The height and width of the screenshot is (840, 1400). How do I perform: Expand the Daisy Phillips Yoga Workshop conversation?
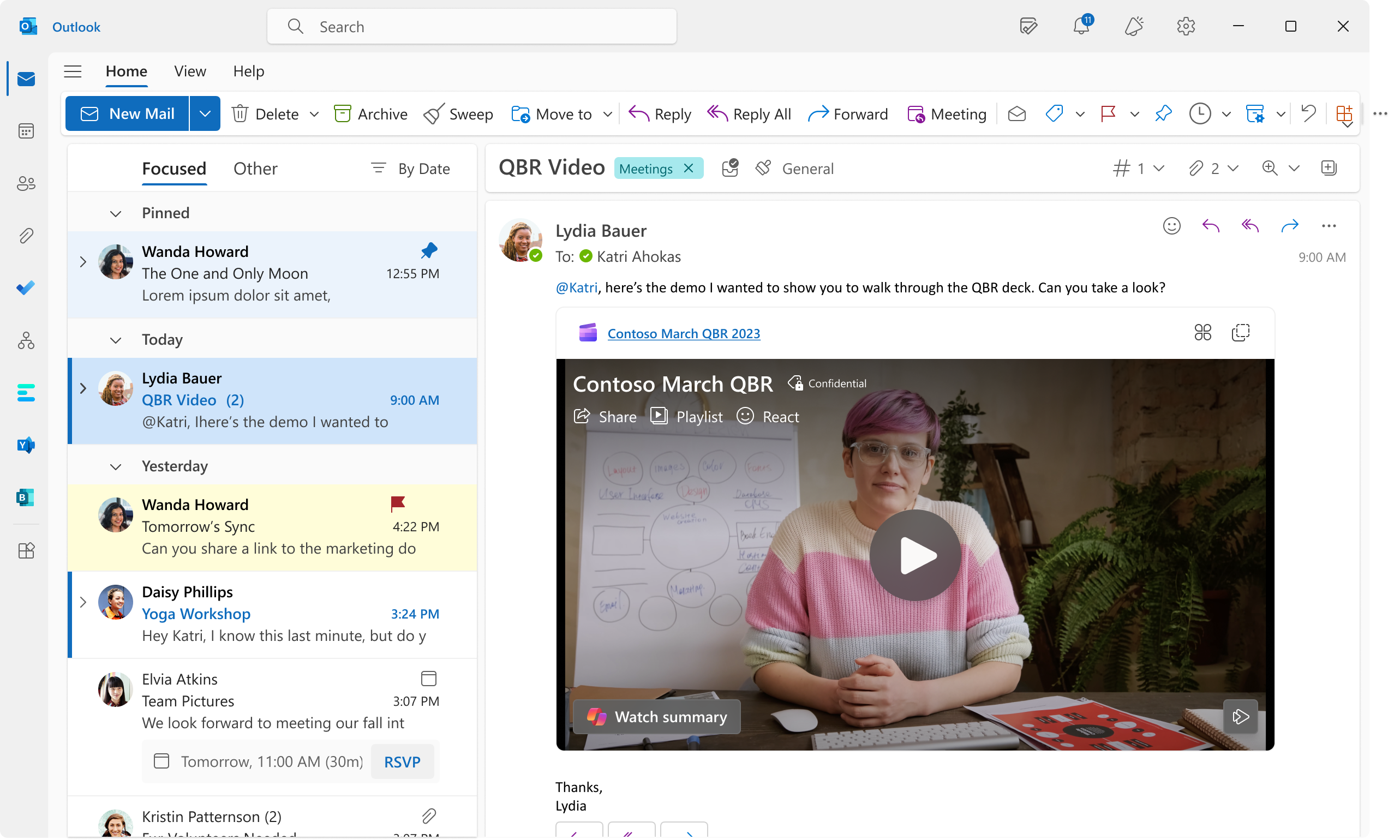[82, 602]
